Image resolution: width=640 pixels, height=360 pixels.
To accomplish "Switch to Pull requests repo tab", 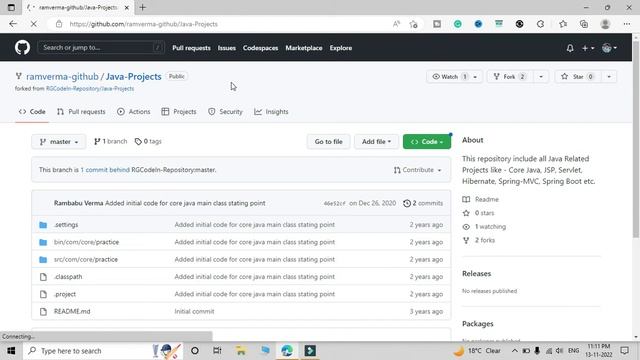I will [81, 112].
